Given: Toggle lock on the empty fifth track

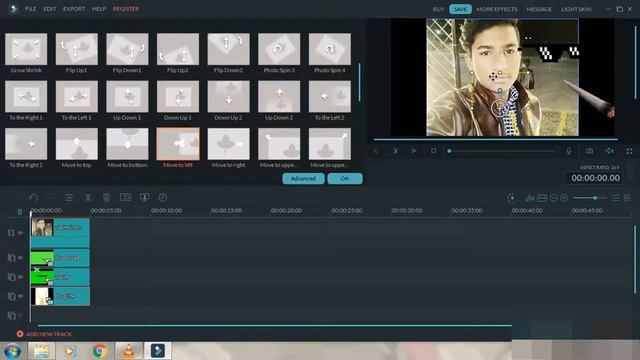Looking at the screenshot, I should (11, 315).
